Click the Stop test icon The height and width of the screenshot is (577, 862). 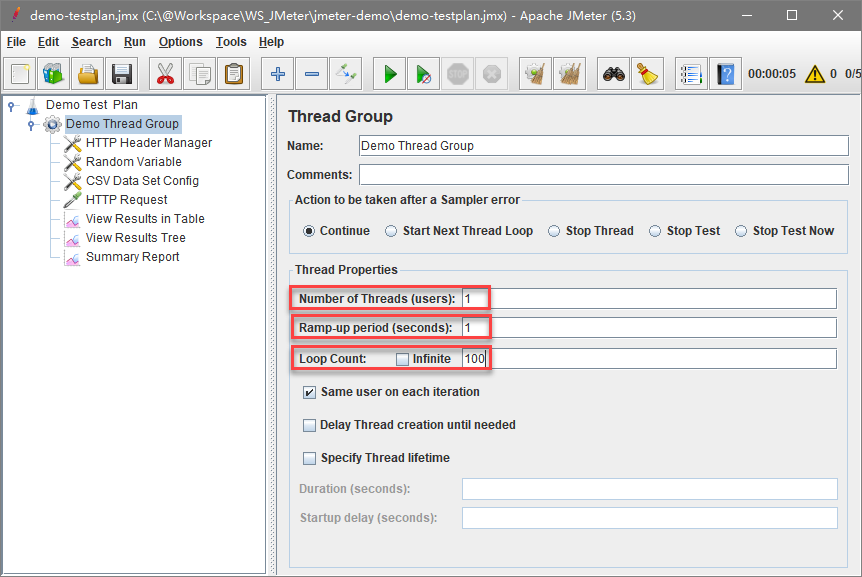458,74
